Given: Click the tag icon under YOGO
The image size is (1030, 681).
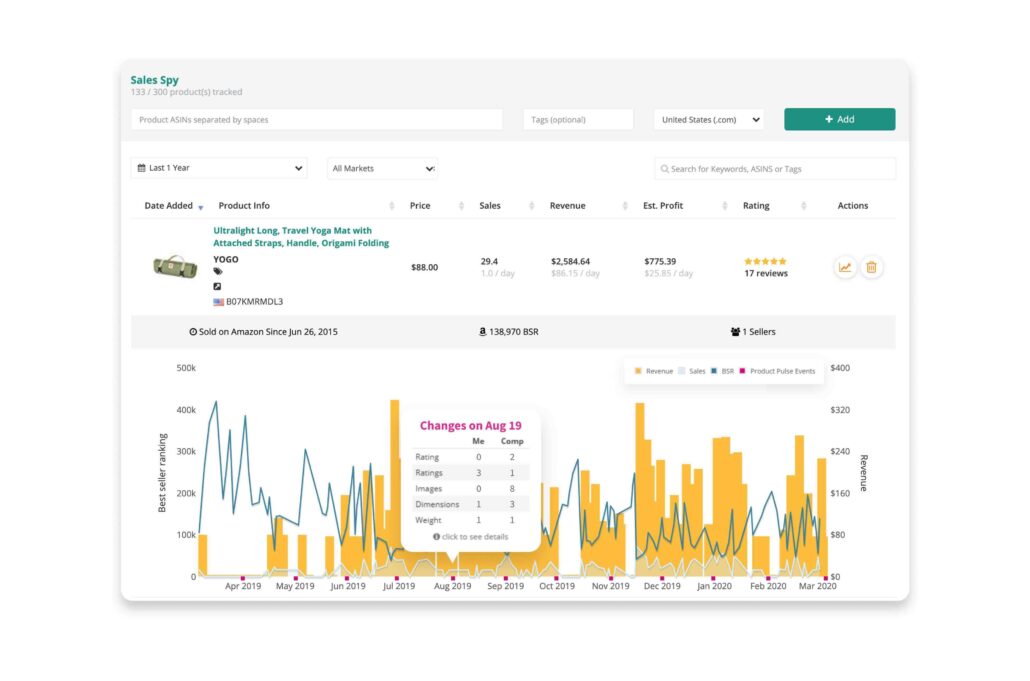Looking at the screenshot, I should (218, 272).
